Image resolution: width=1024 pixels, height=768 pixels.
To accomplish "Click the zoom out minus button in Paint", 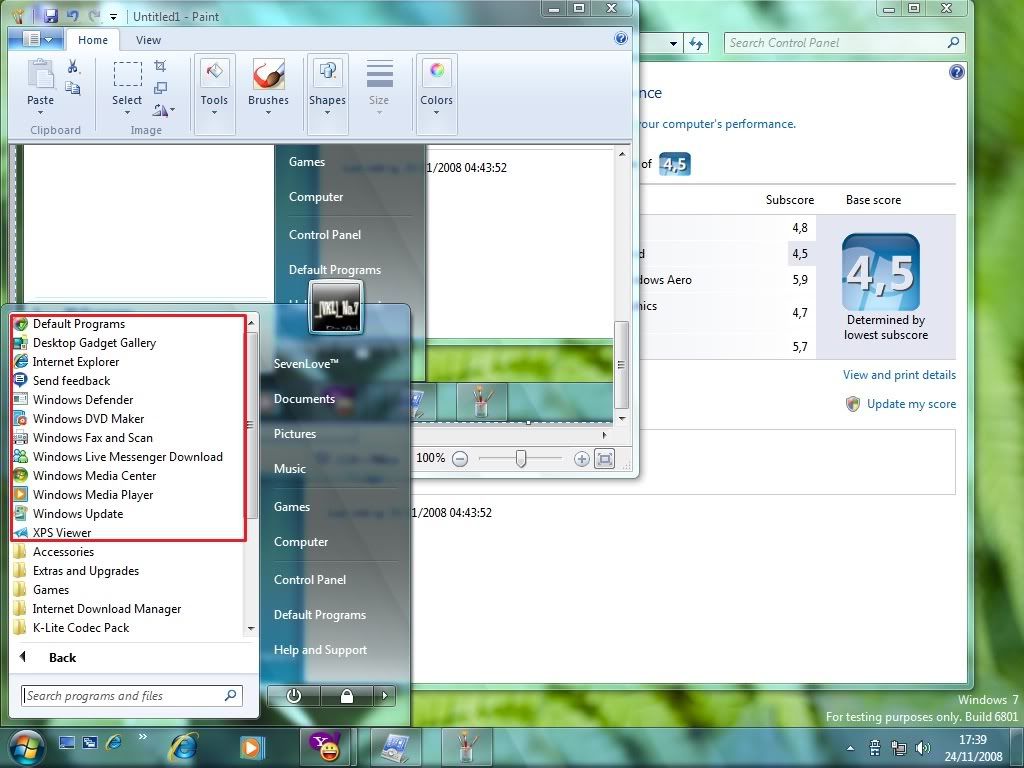I will tap(460, 459).
